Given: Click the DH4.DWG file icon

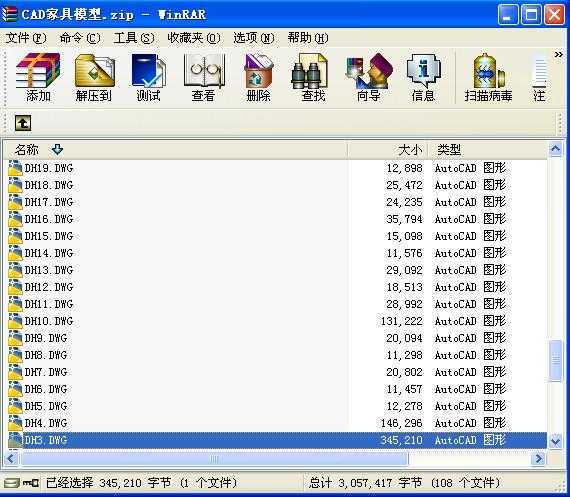Looking at the screenshot, I should 15,423.
